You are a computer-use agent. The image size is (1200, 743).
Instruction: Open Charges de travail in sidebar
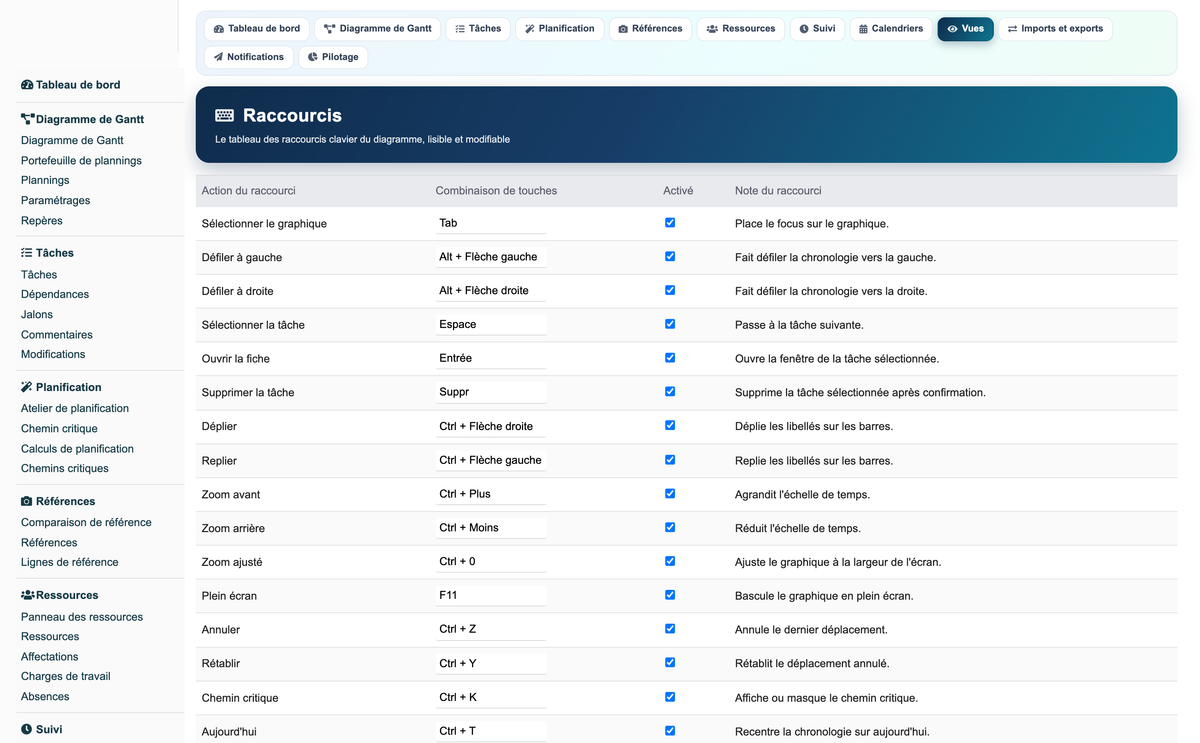(66, 676)
